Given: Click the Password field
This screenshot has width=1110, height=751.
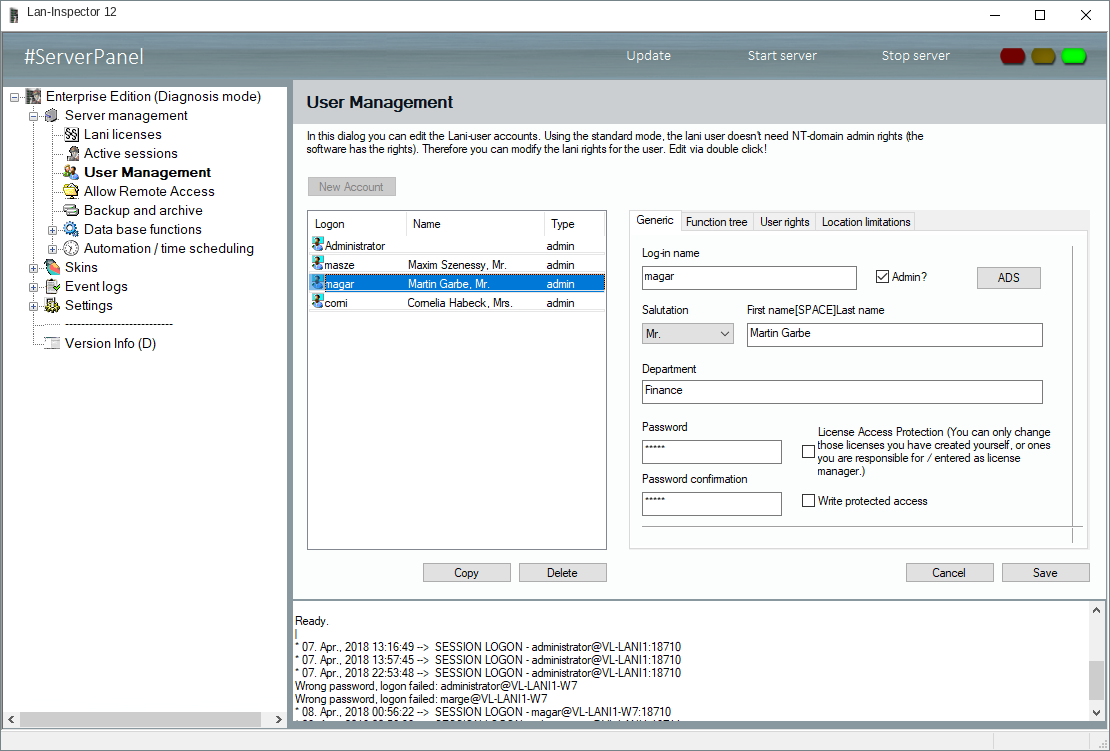Looking at the screenshot, I should click(x=711, y=452).
